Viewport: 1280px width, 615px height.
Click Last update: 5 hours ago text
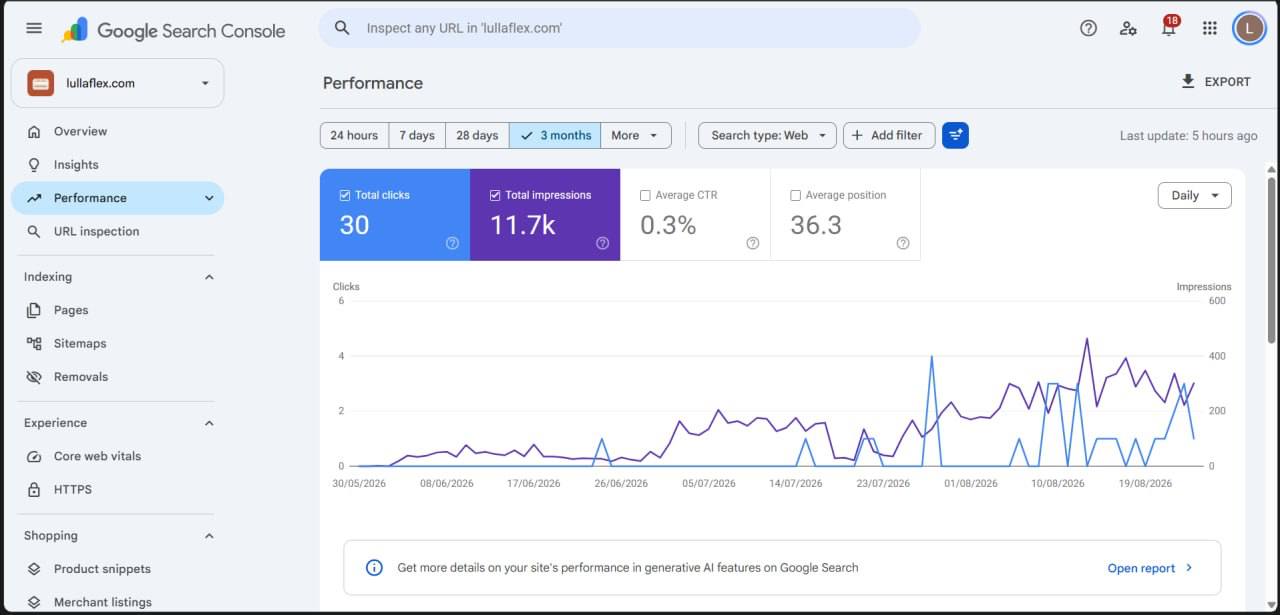point(1189,135)
